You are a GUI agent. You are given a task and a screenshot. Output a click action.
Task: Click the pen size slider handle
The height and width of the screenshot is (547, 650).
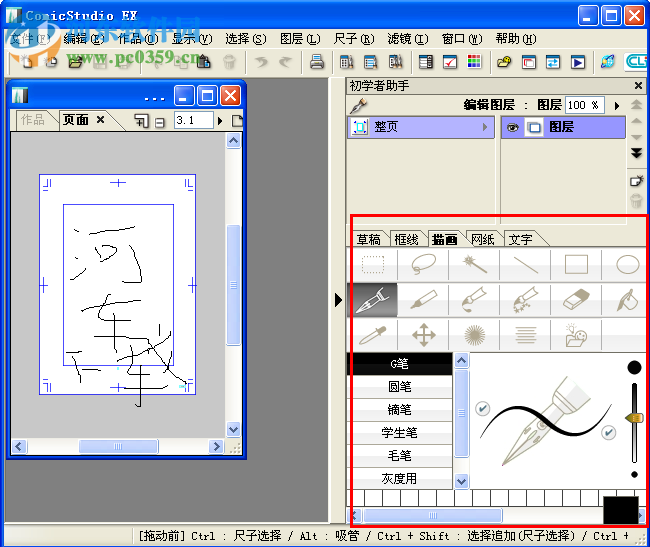pos(635,418)
